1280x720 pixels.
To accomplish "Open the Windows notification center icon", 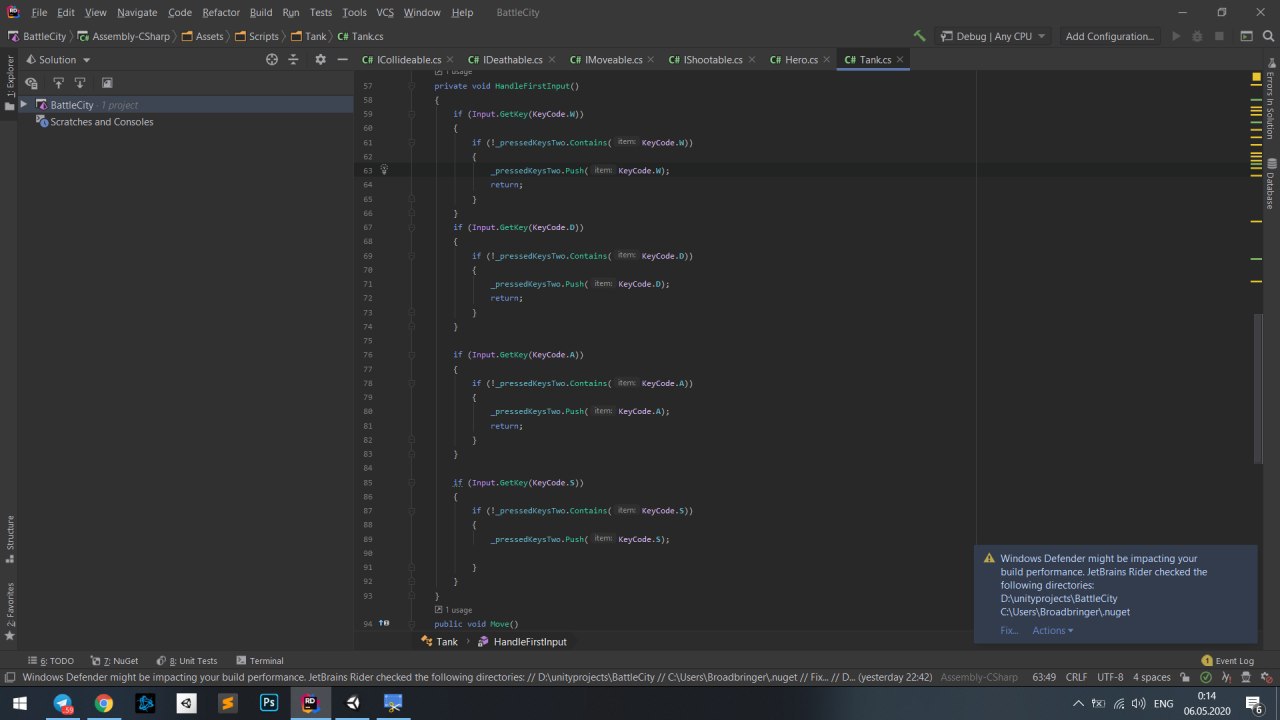I will point(1256,704).
